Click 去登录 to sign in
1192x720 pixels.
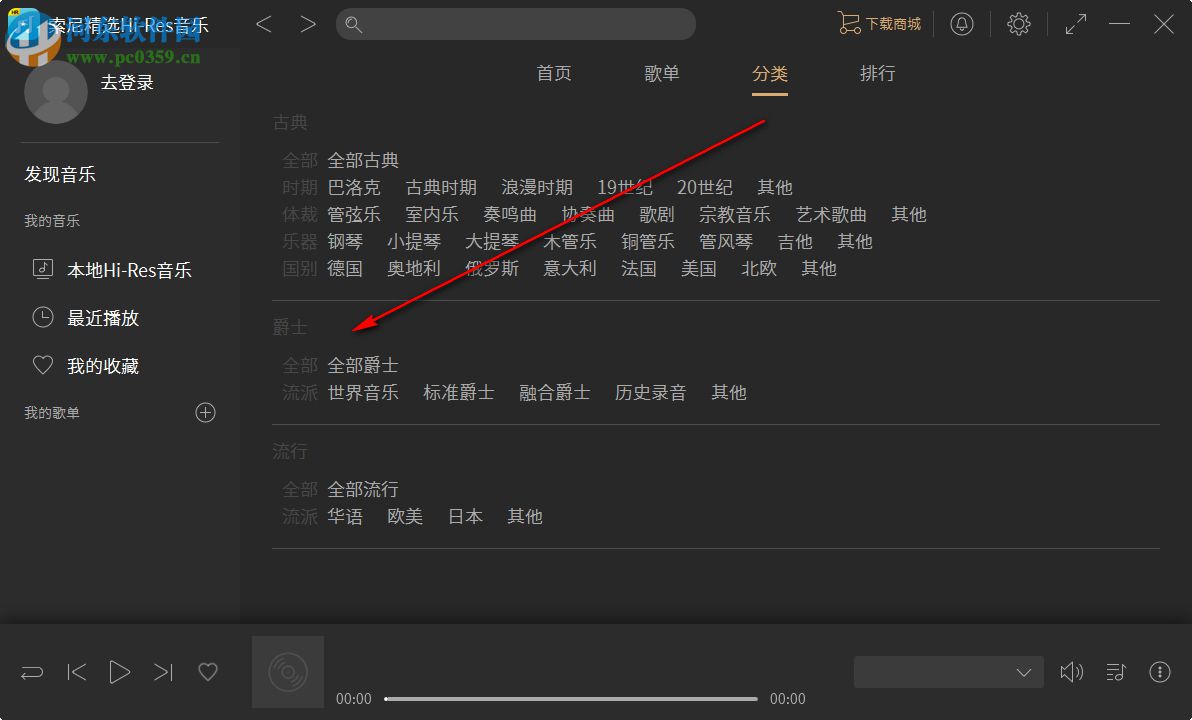(x=127, y=82)
